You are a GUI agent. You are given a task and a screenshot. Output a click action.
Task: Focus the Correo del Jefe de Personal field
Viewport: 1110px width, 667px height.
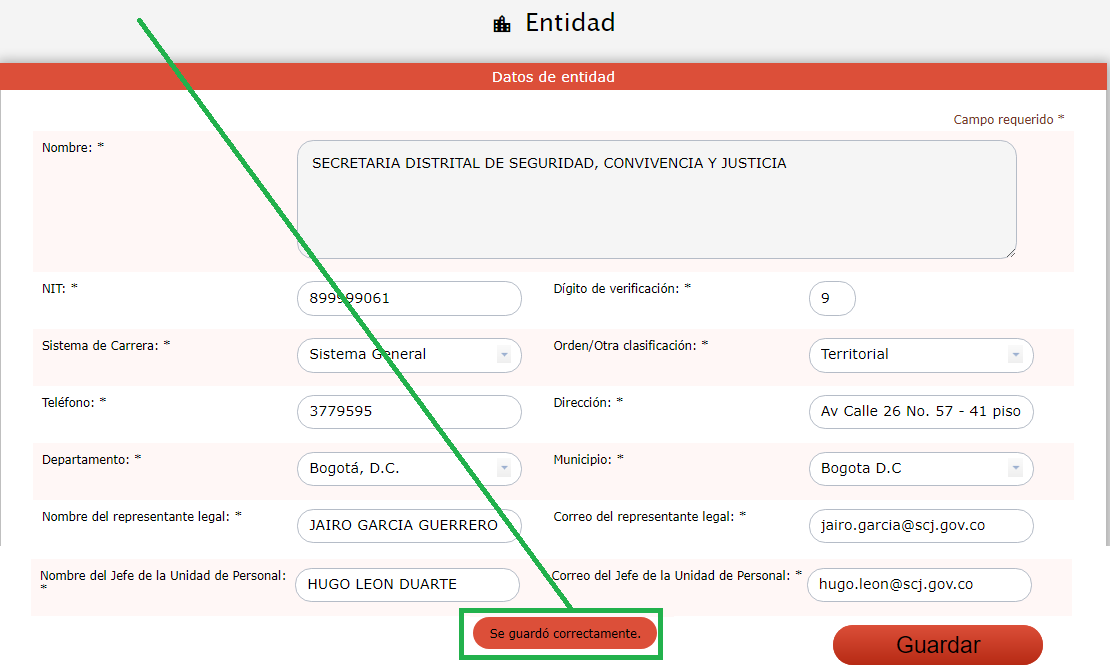[x=918, y=585]
